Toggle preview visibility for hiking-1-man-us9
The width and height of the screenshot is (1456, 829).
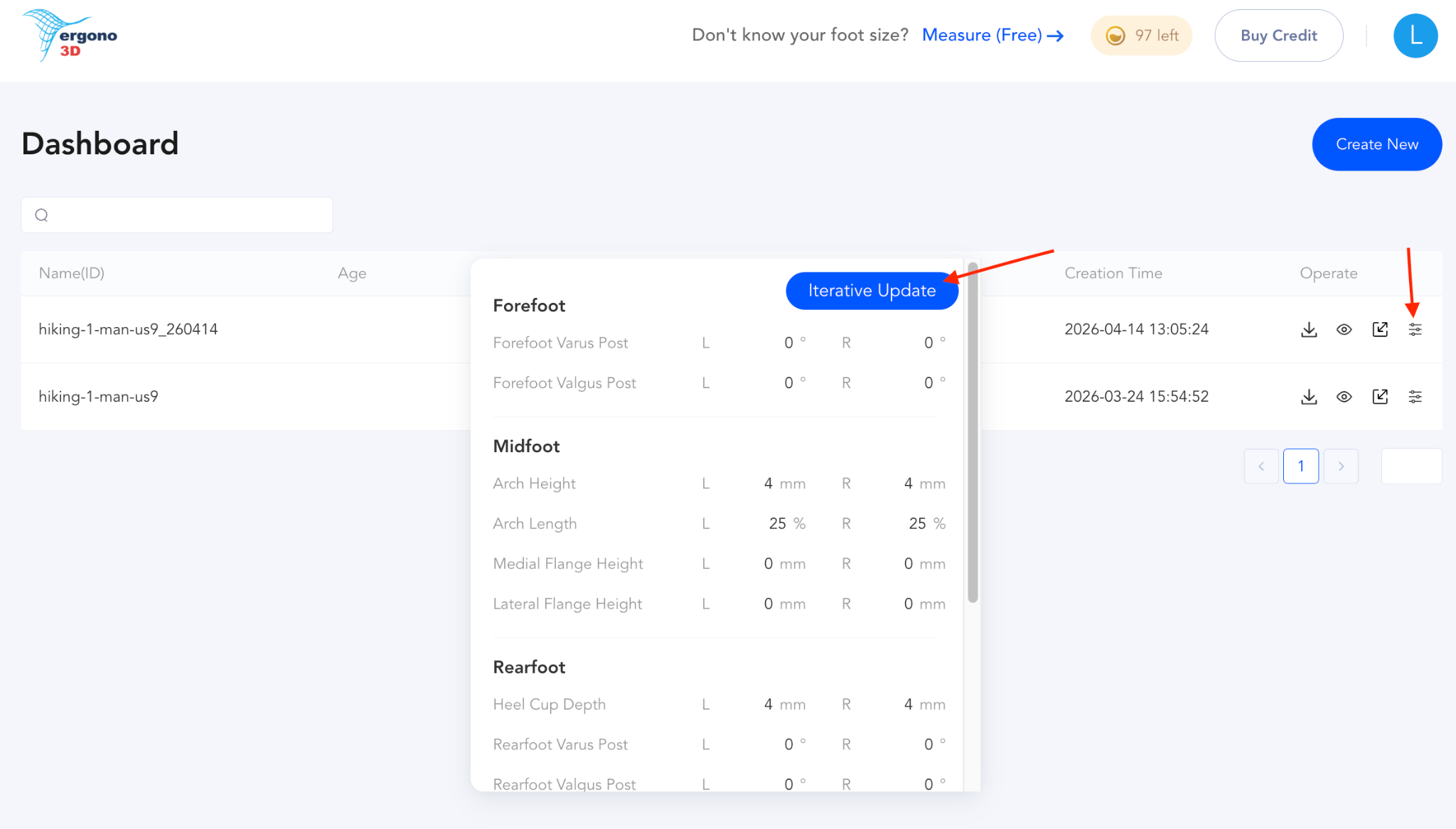[1344, 396]
